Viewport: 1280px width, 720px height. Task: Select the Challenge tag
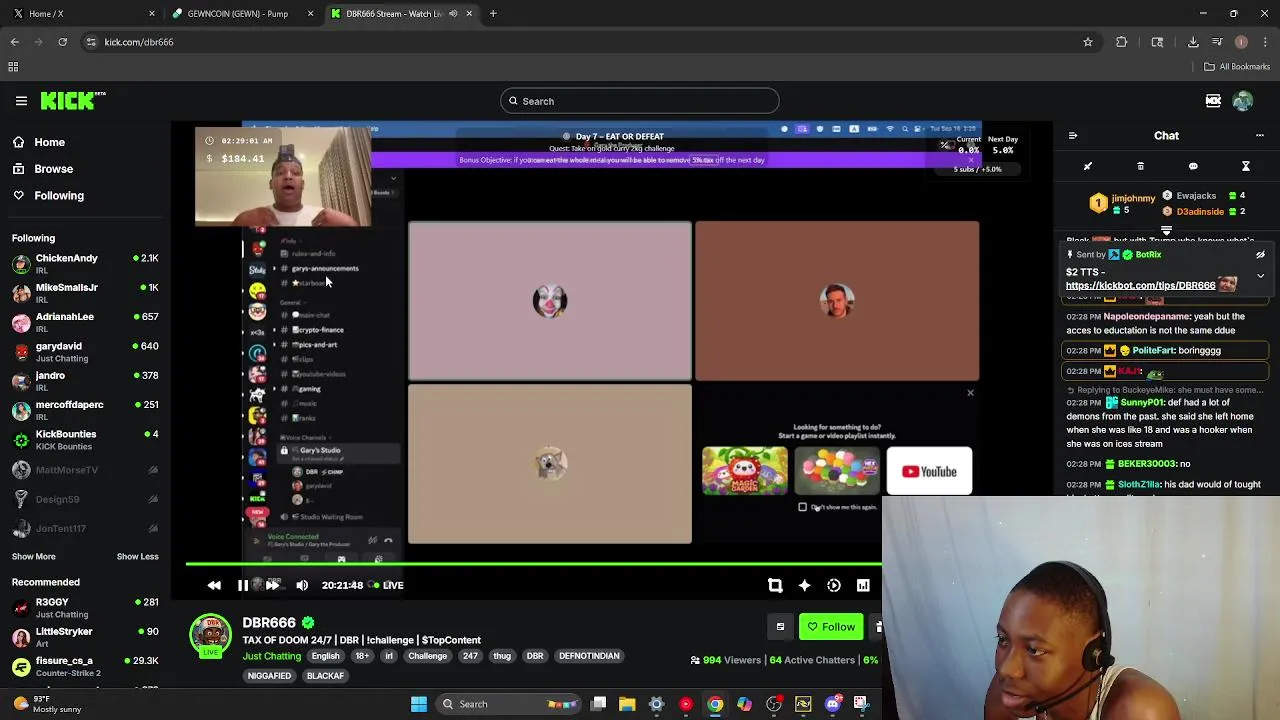427,656
